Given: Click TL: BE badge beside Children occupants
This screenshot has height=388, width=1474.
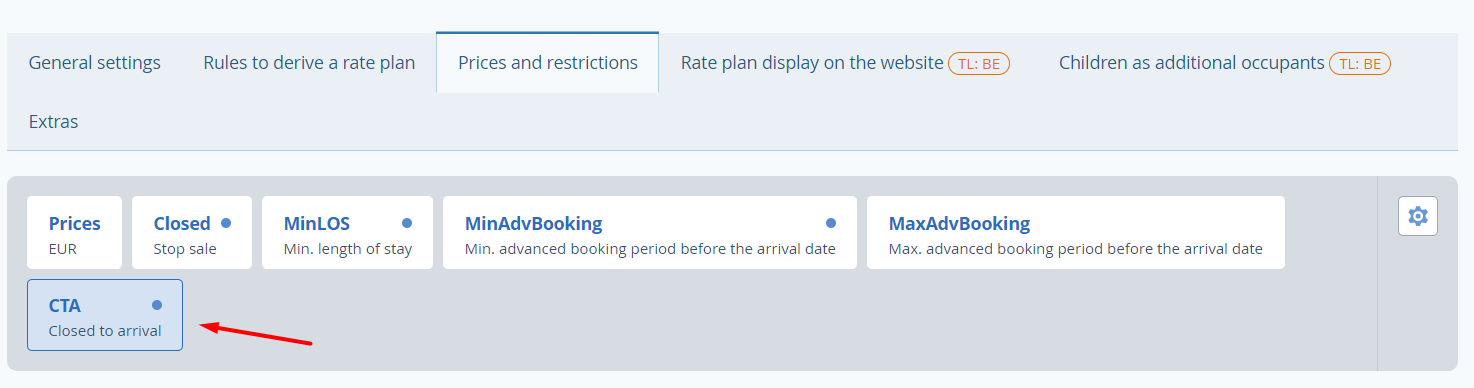Looking at the screenshot, I should tap(1360, 63).
